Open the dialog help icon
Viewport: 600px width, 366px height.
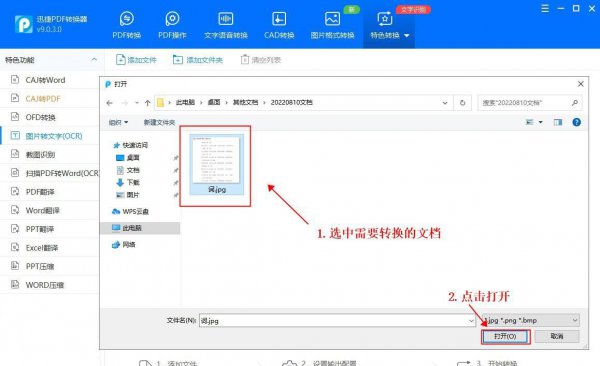pyautogui.click(x=576, y=122)
